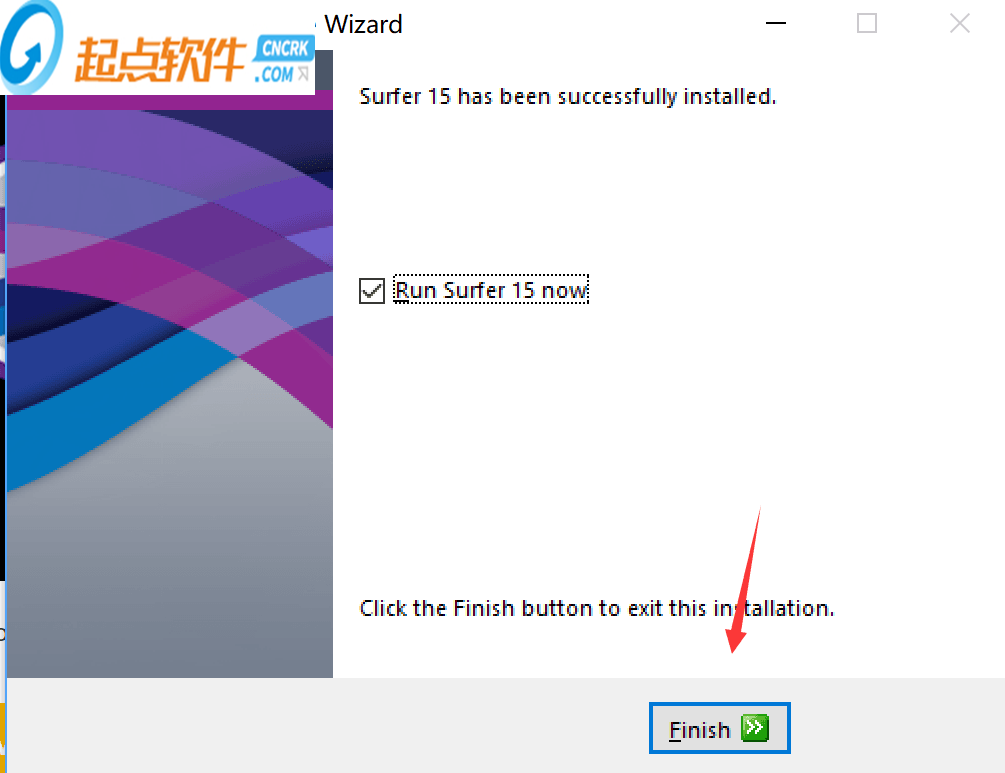Click the CNCRK .COM badge
The width and height of the screenshot is (1005, 773).
283,59
